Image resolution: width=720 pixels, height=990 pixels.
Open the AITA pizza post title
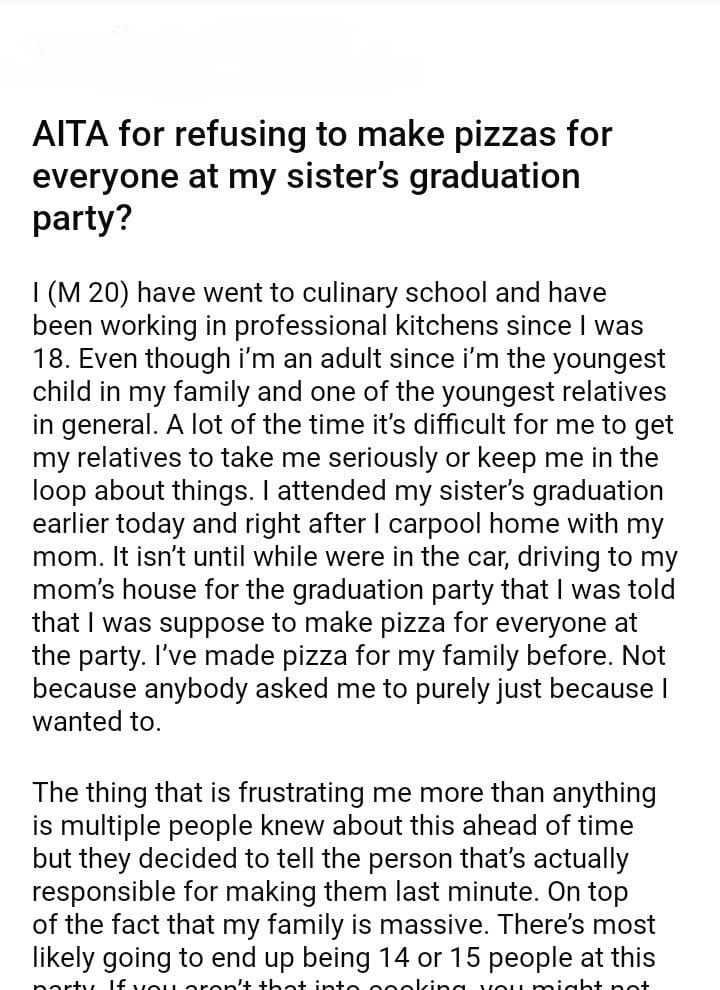pyautogui.click(x=322, y=175)
